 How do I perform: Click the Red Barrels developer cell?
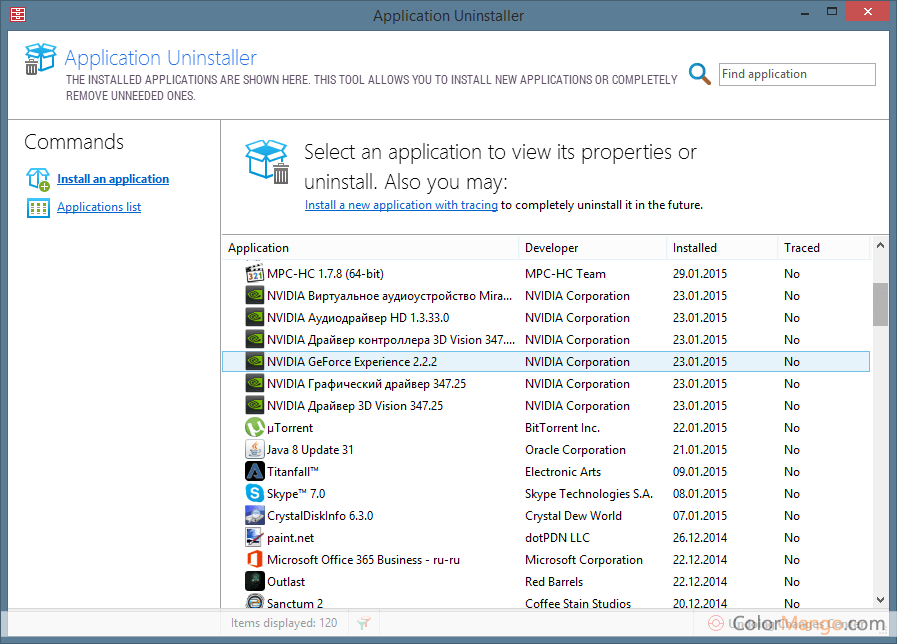(554, 582)
